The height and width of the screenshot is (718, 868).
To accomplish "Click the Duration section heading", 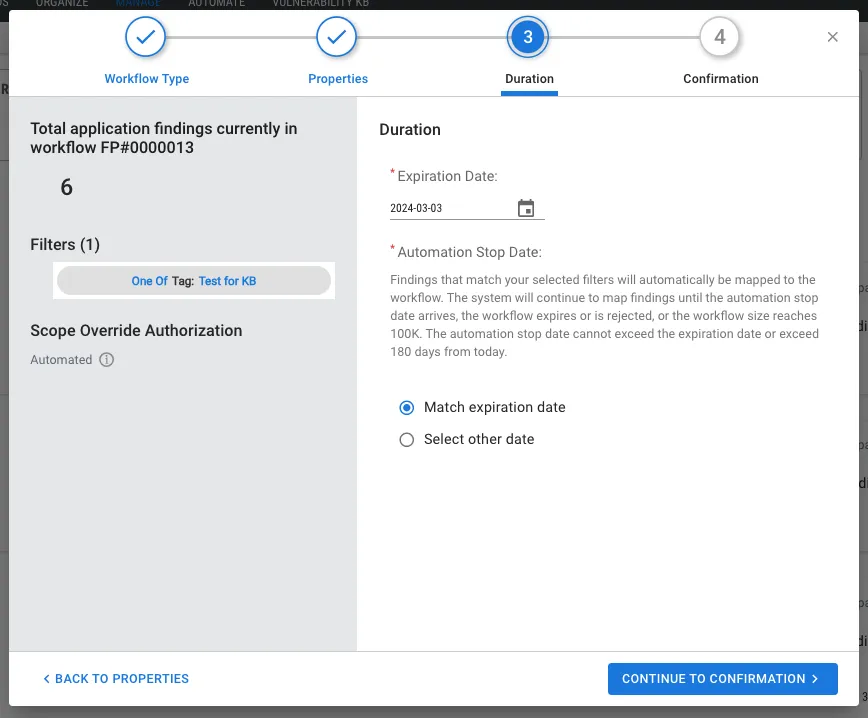I will [x=410, y=130].
